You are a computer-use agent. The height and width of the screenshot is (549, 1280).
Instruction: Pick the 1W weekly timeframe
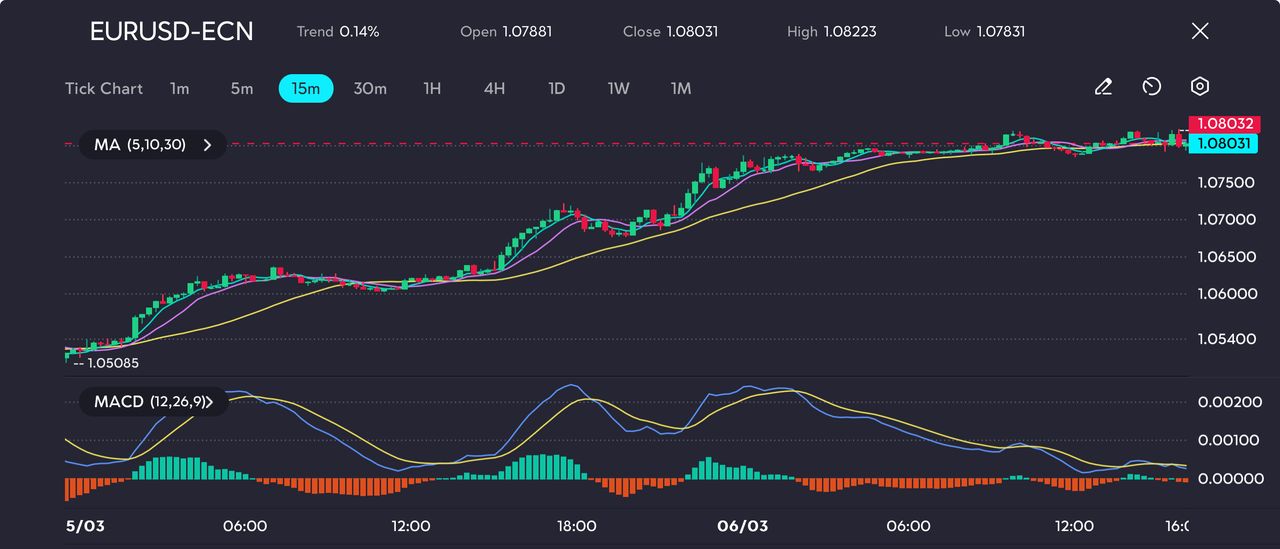click(619, 89)
